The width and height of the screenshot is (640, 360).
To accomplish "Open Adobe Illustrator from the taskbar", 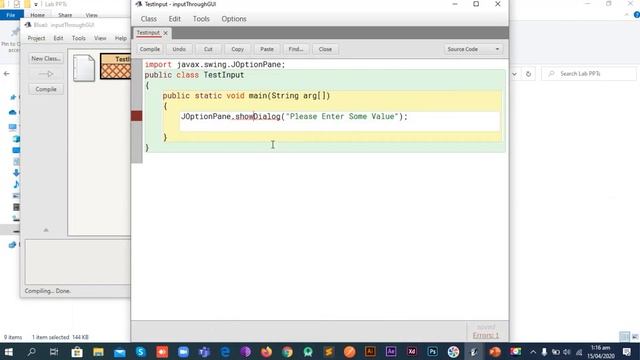I will [370, 351].
